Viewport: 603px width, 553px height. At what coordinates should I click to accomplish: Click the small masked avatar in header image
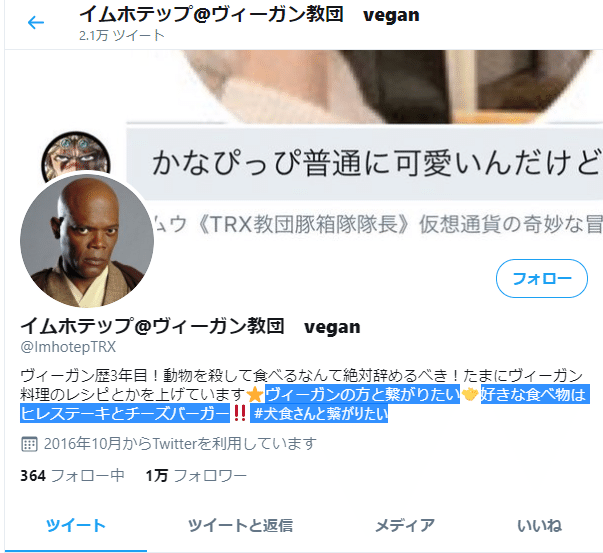click(76, 154)
